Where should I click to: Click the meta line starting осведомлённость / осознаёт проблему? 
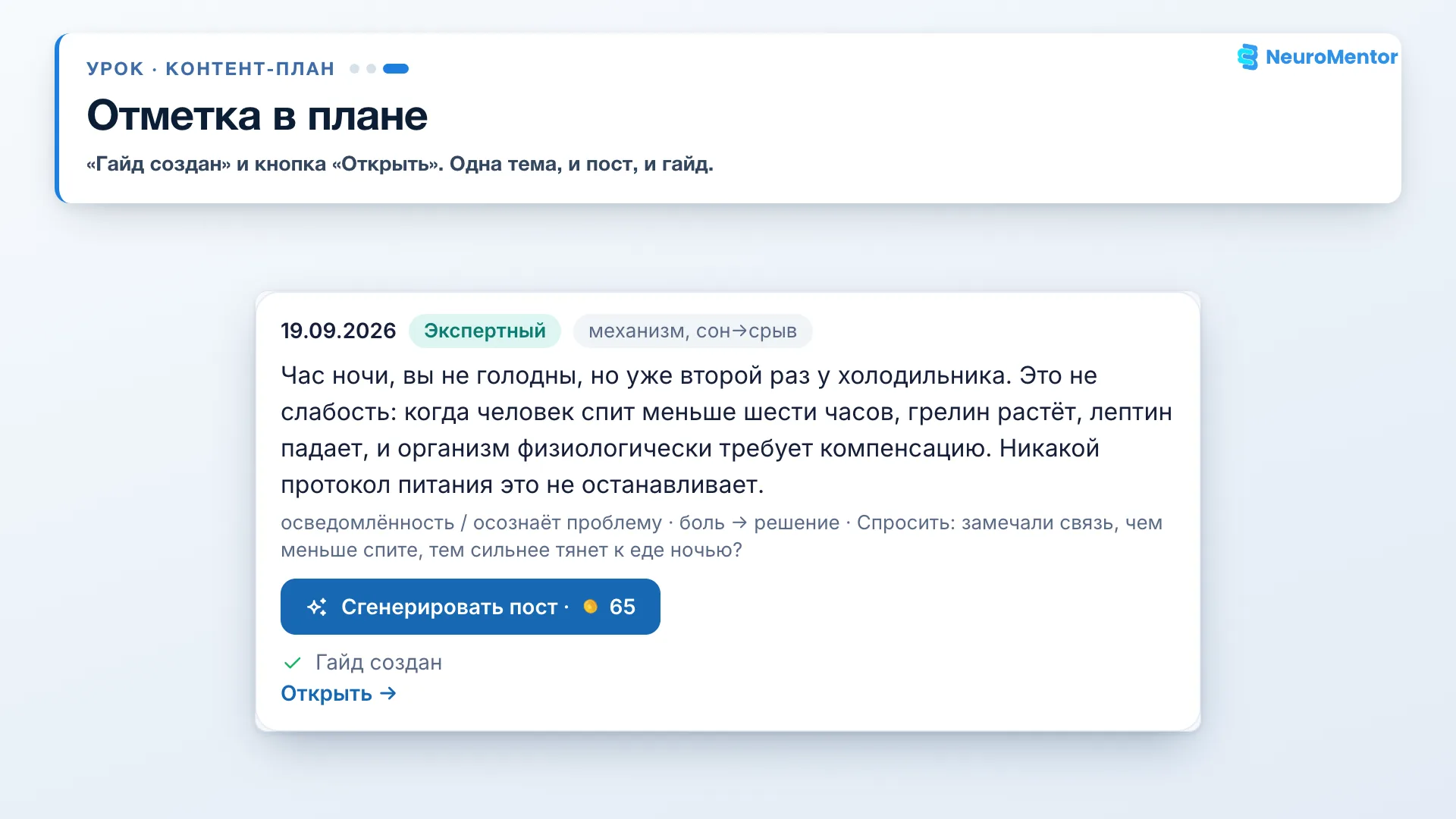(721, 536)
